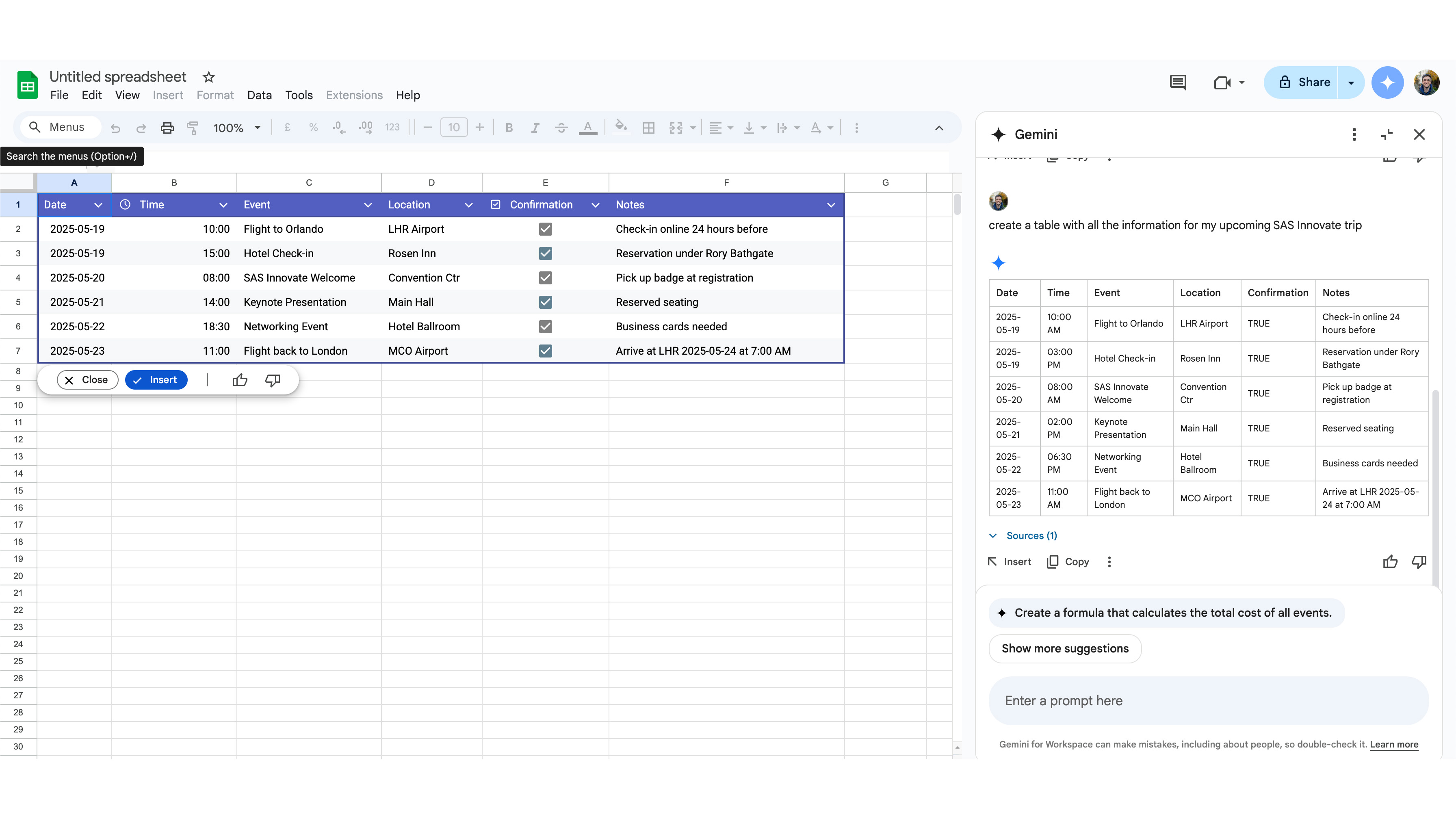Open the borders tool
The image size is (1456, 819).
(x=649, y=128)
